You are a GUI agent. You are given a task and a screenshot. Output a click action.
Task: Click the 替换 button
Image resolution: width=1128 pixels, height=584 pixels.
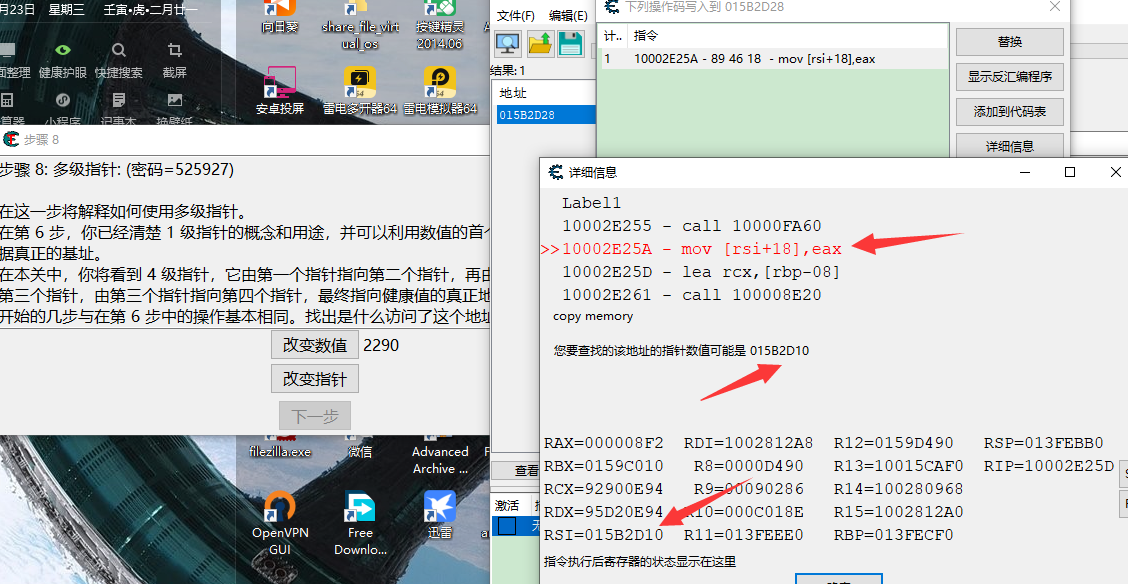(x=1009, y=42)
